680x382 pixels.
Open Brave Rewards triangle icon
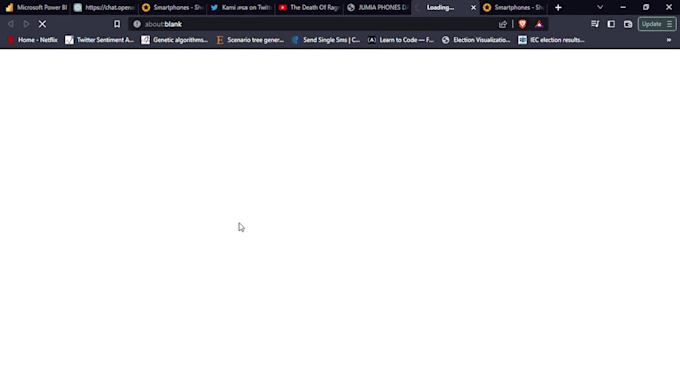click(539, 24)
